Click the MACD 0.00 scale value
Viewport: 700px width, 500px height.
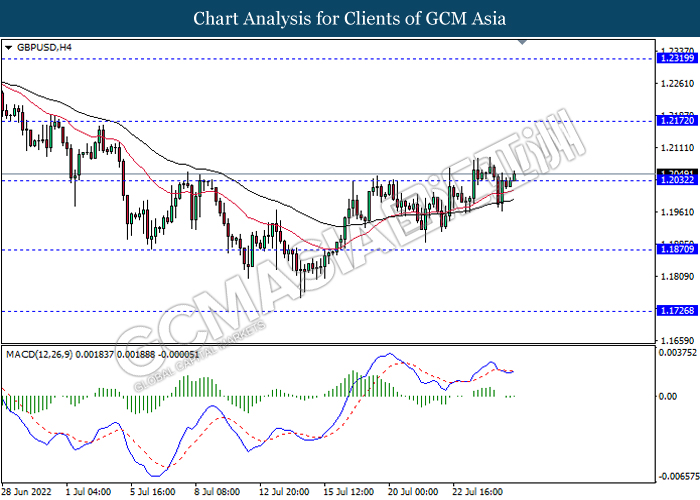click(x=668, y=396)
